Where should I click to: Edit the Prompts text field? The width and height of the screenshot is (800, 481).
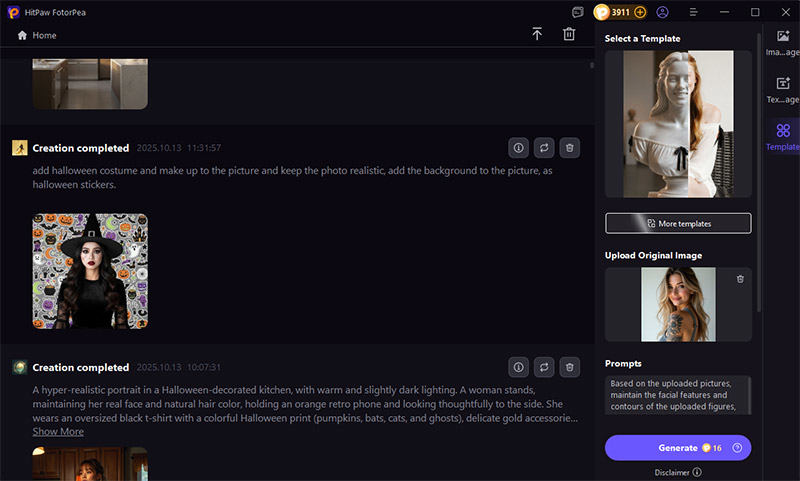[x=678, y=395]
